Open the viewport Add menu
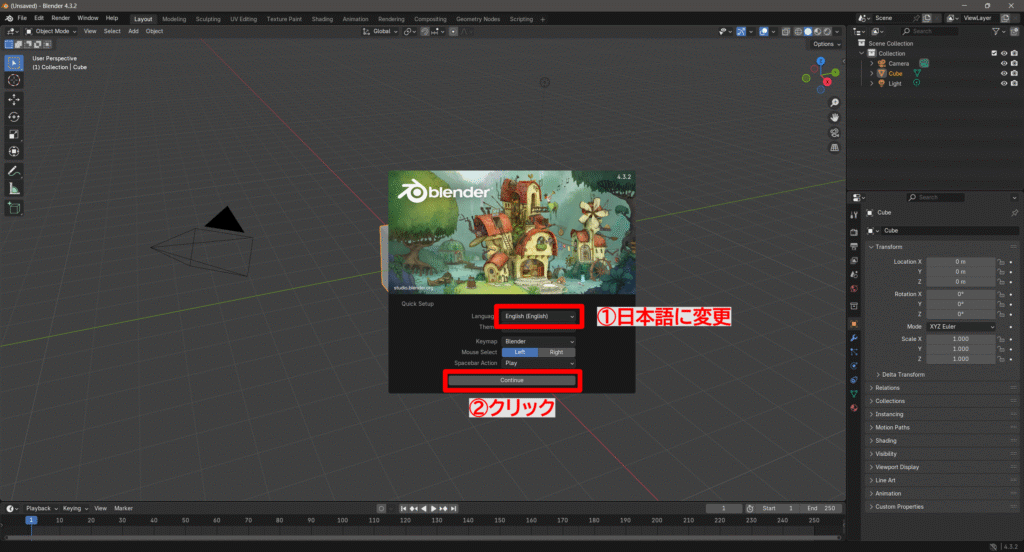1024x552 pixels. 133,31
